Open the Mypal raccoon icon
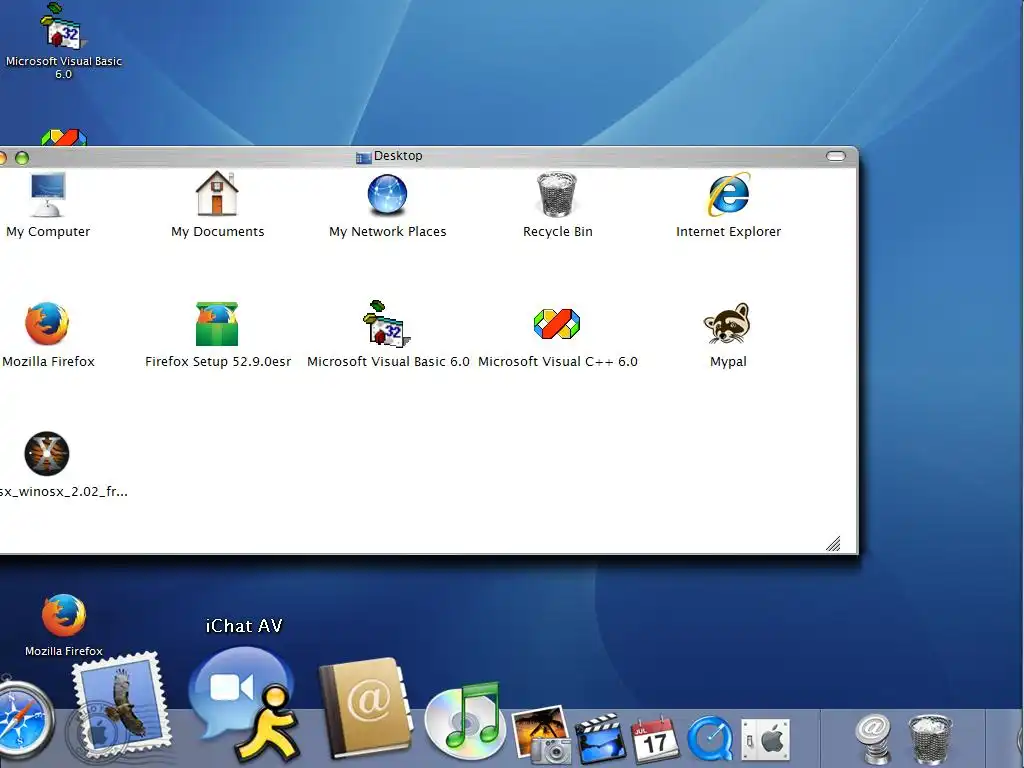The image size is (1024, 768). (728, 323)
